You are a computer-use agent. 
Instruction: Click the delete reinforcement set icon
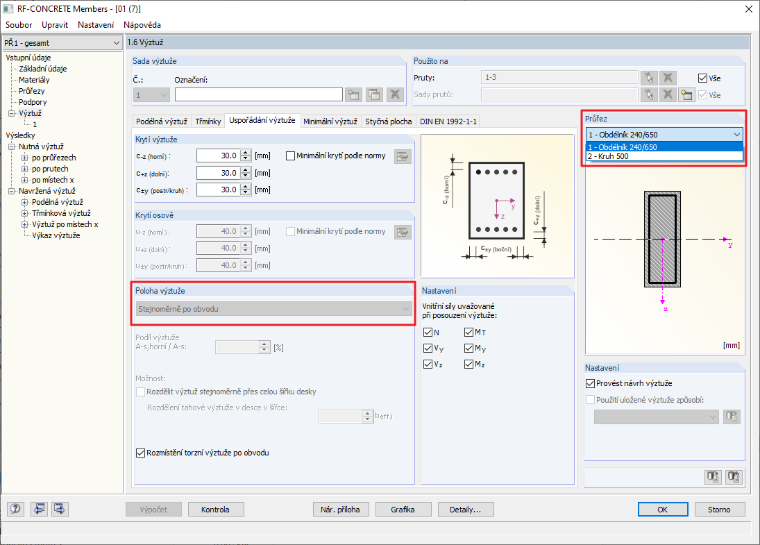coord(395,94)
